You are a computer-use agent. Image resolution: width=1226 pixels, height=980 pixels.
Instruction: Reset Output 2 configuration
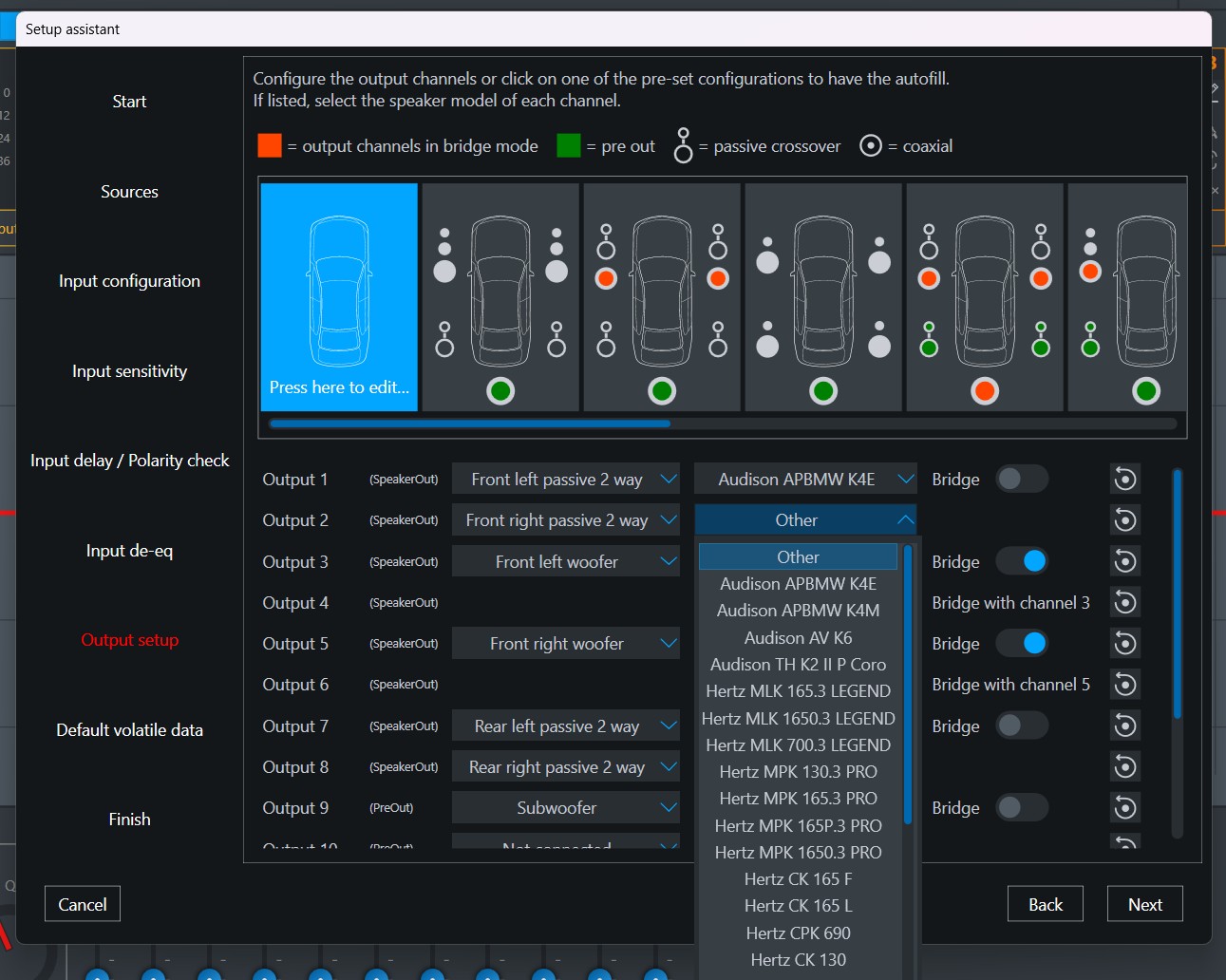pos(1125,519)
